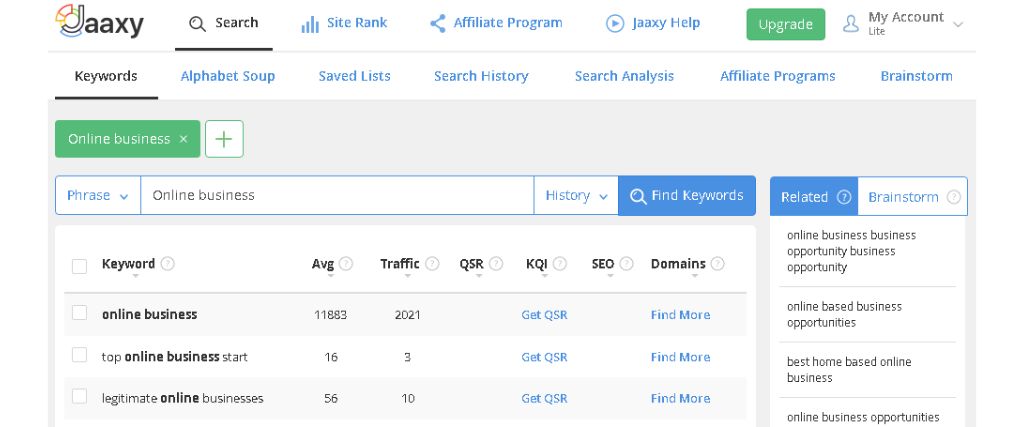Screen dimensions: 1024x427
Task: Open the top-row Brainstorm tab
Action: pyautogui.click(x=916, y=76)
